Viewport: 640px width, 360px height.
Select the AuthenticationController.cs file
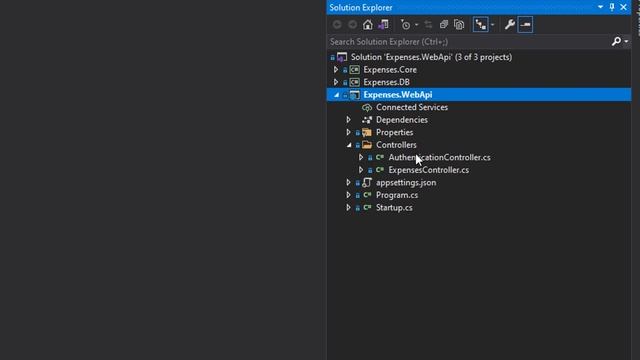point(439,158)
